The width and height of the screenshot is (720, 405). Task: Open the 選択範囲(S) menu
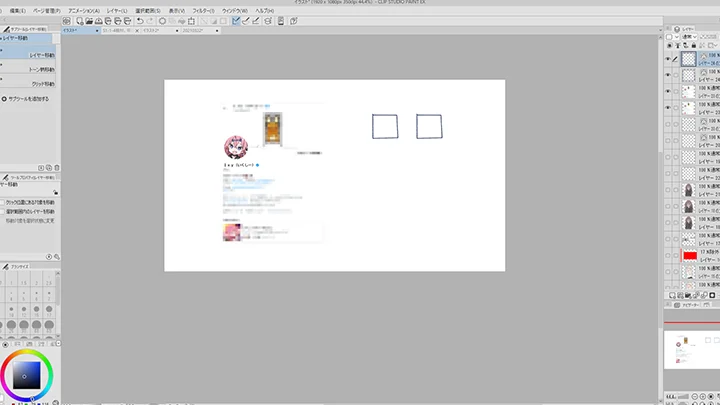point(148,11)
